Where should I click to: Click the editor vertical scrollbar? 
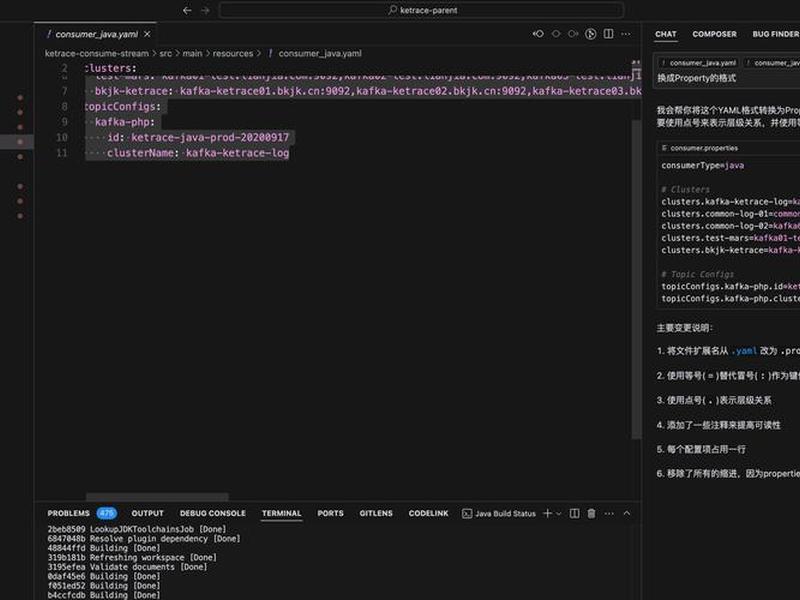click(636, 280)
